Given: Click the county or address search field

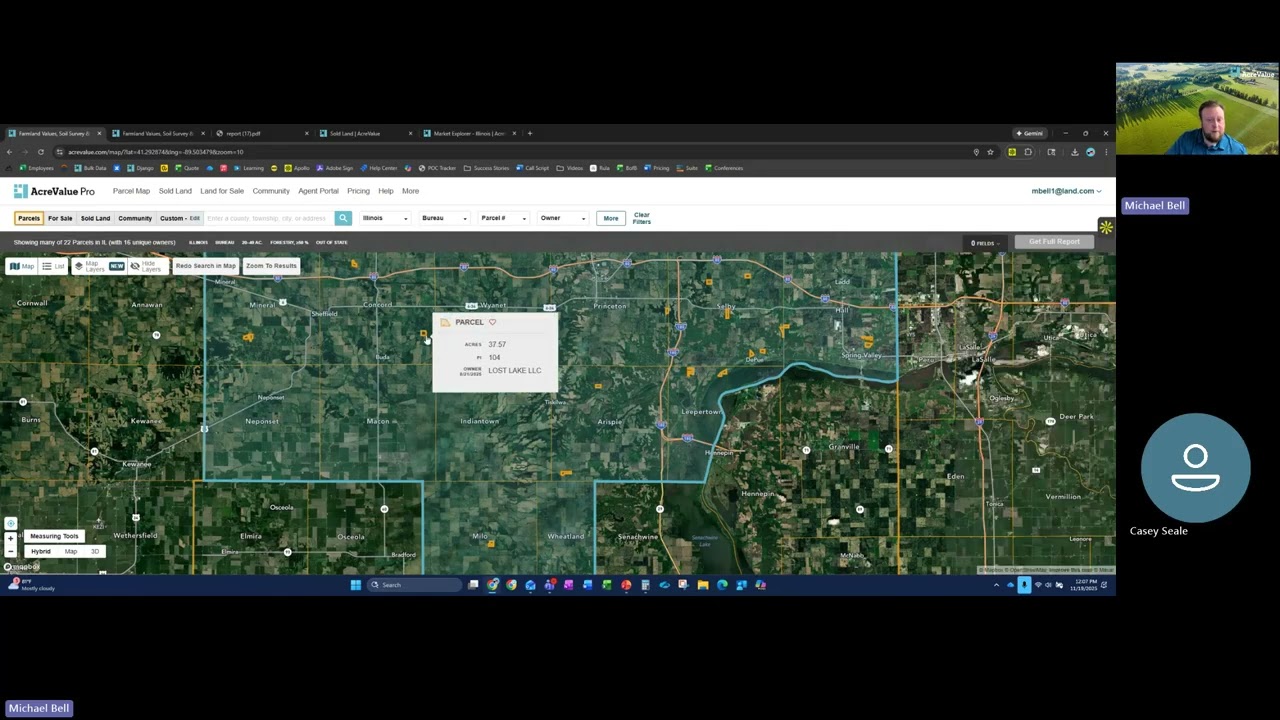Looking at the screenshot, I should tap(268, 218).
